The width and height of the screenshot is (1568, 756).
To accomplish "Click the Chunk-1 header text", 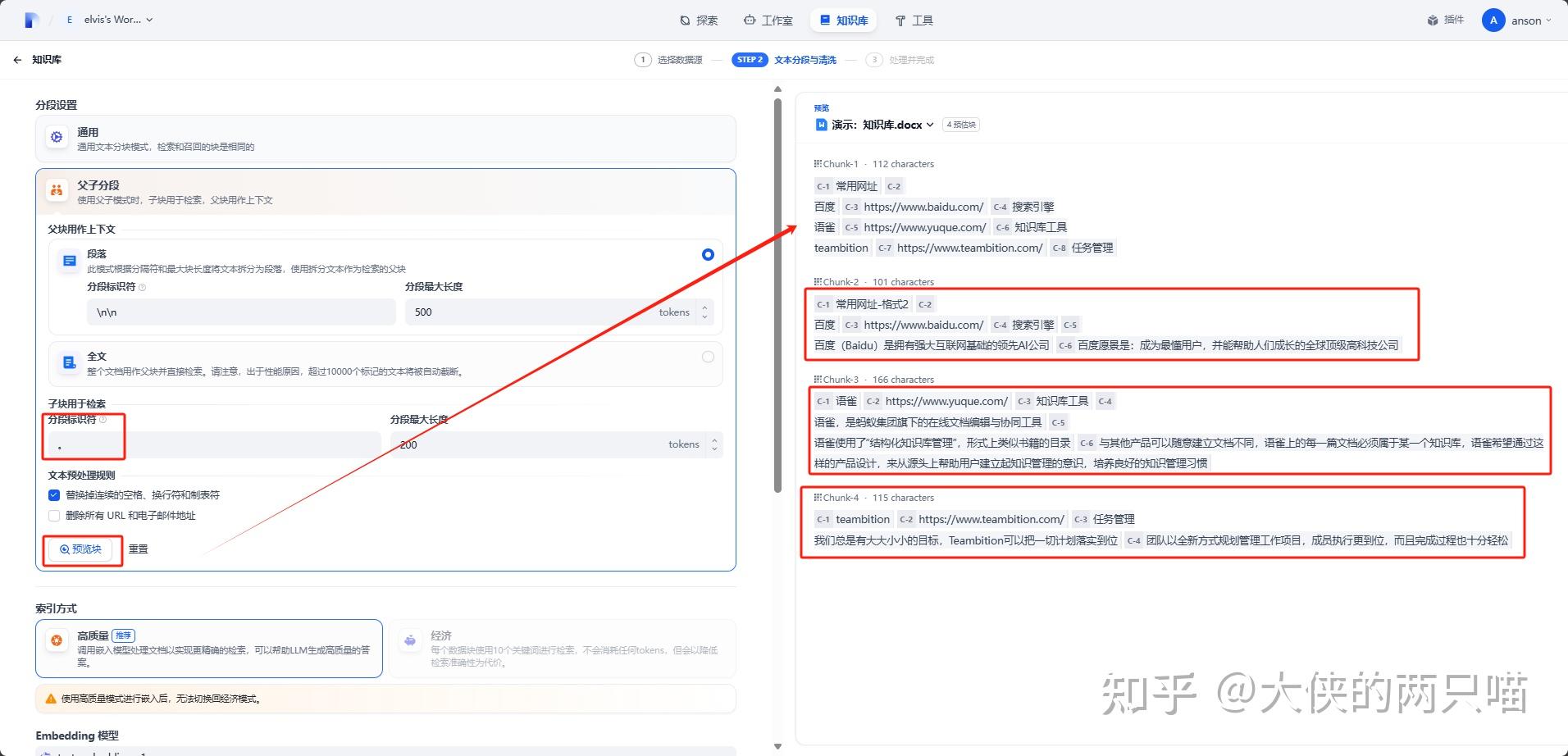I will pos(874,164).
